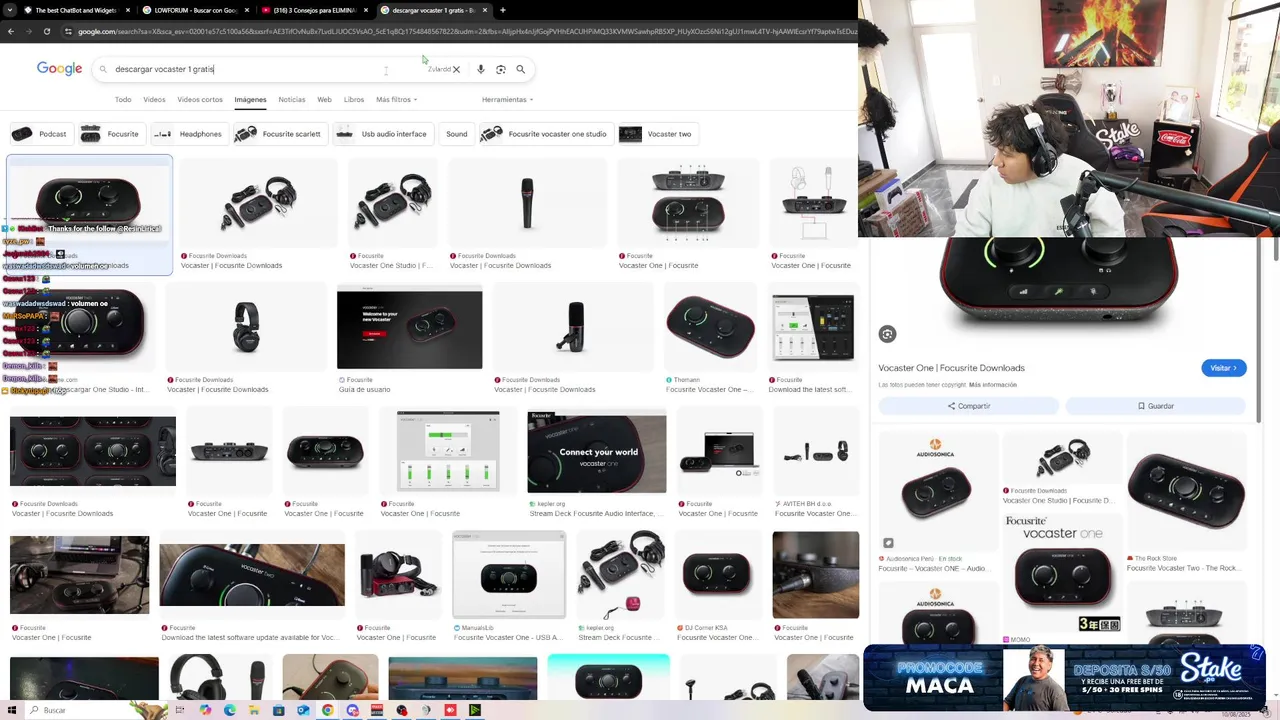Open Connect your world vocaster thumbnail
The image size is (1280, 720).
(x=596, y=451)
